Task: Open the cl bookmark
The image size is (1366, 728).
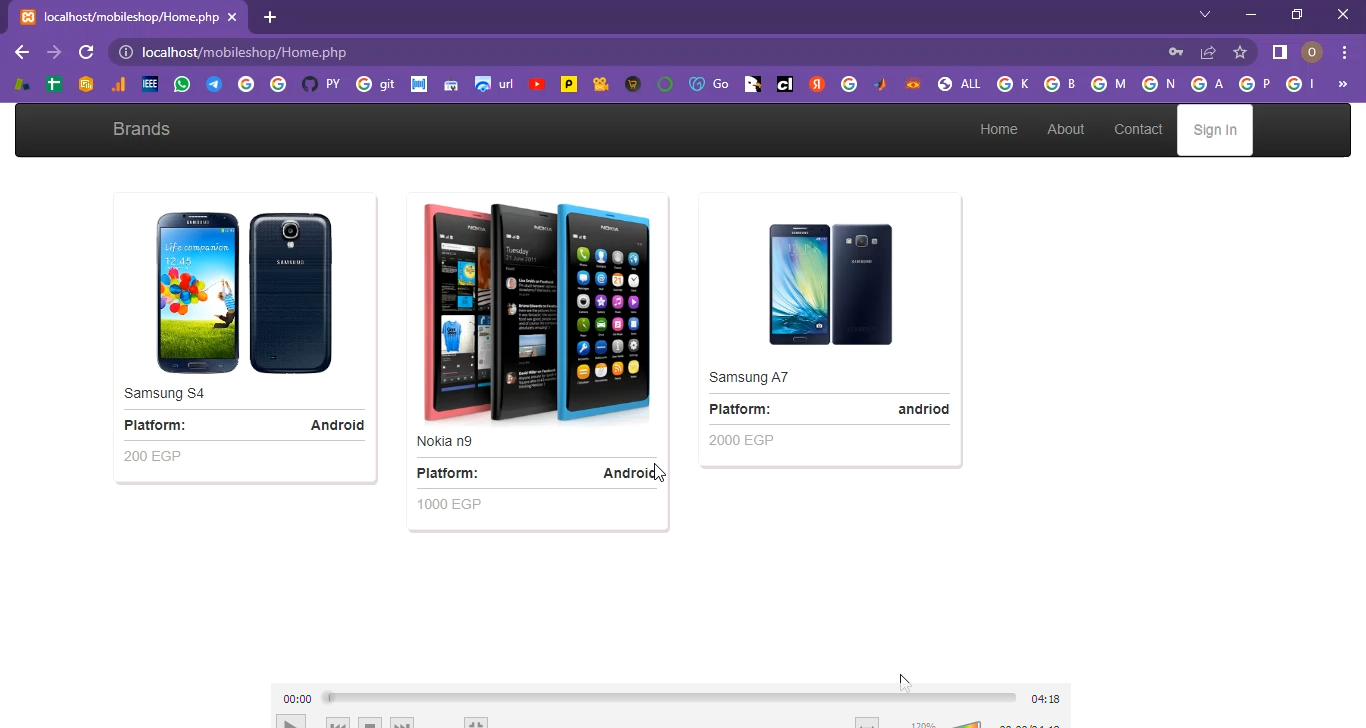Action: coord(785,85)
